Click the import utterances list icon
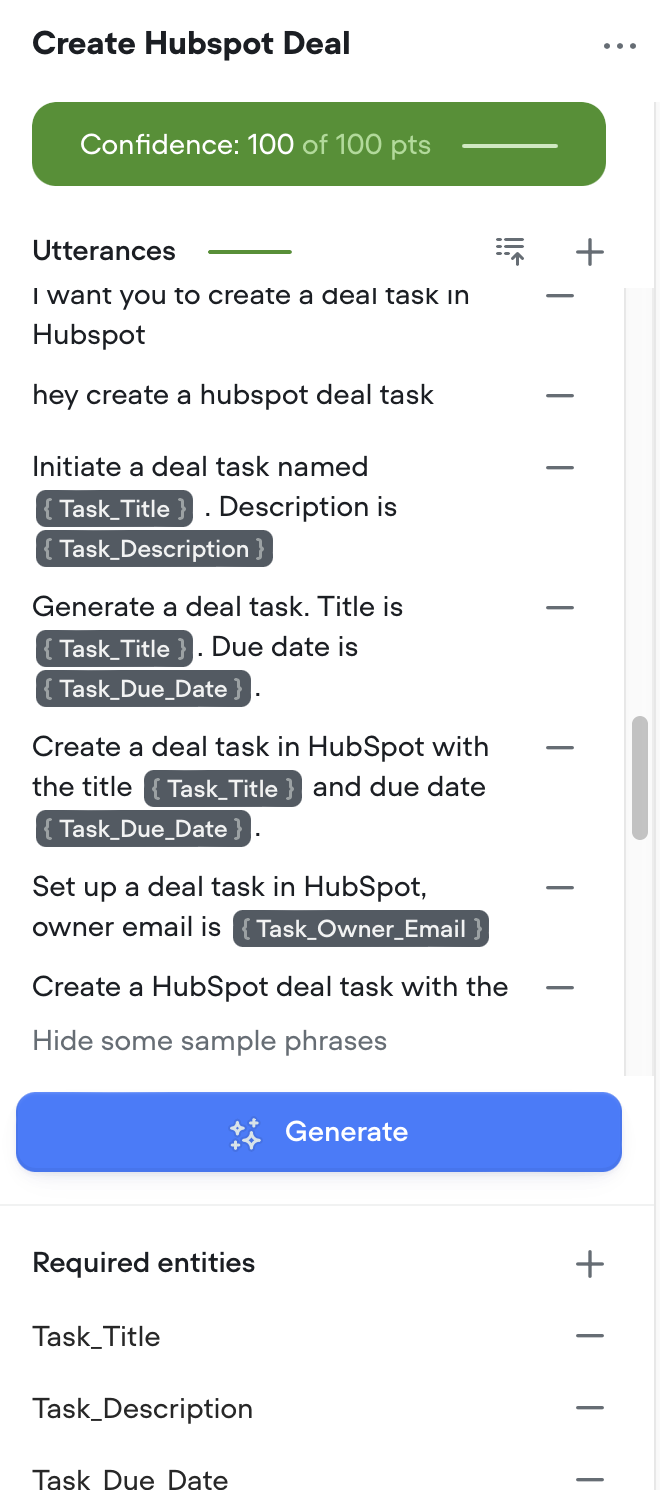660x1490 pixels. (510, 251)
